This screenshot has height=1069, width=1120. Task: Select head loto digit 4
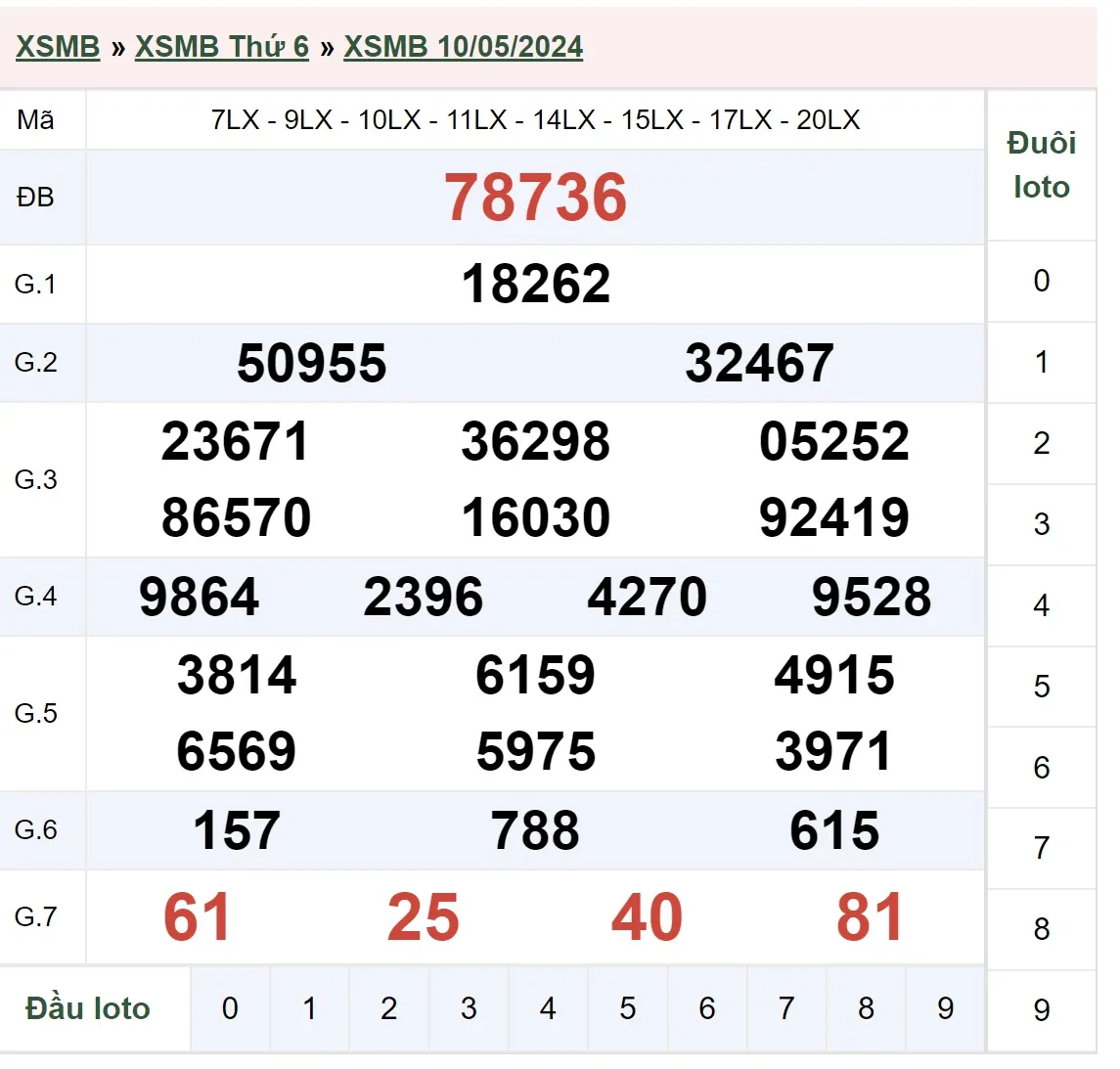[548, 1008]
